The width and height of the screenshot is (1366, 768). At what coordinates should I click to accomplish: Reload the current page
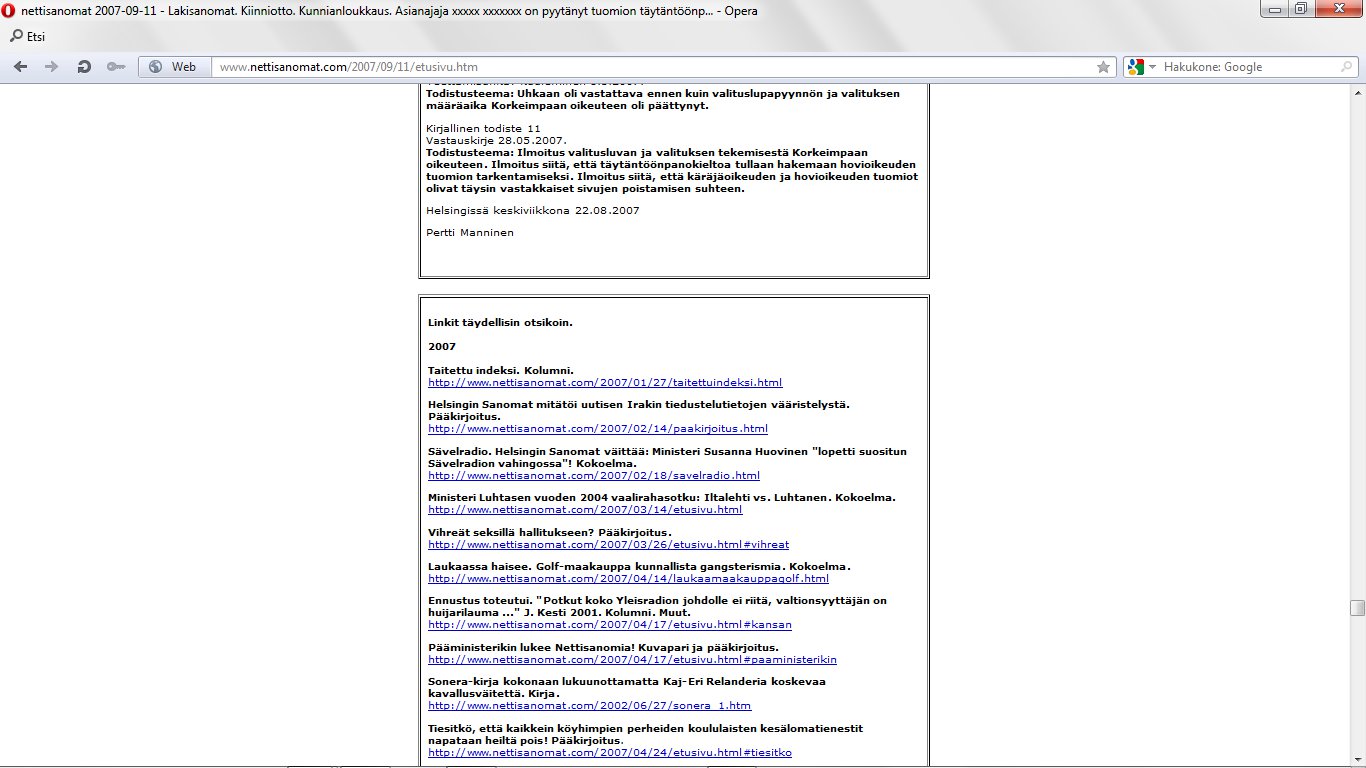[84, 67]
